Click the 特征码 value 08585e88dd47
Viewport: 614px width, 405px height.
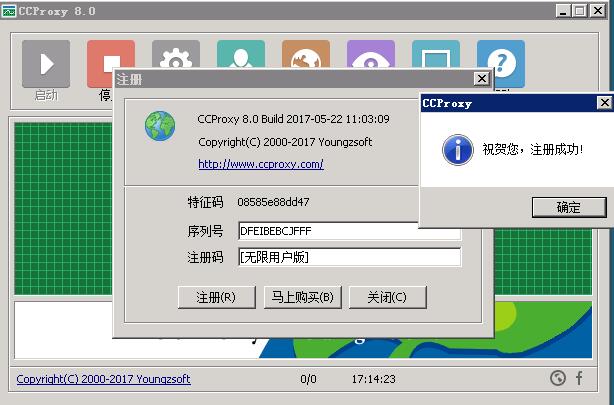coord(273,202)
